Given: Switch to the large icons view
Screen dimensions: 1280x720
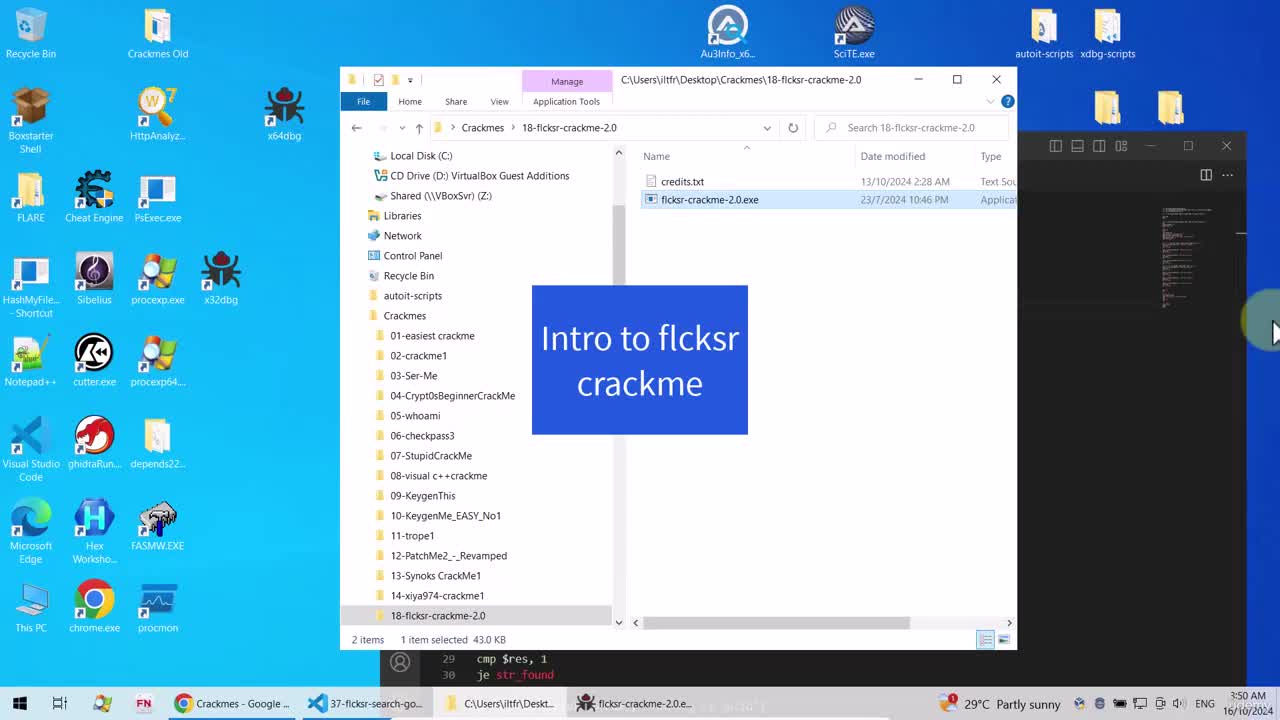Looking at the screenshot, I should click(1004, 640).
